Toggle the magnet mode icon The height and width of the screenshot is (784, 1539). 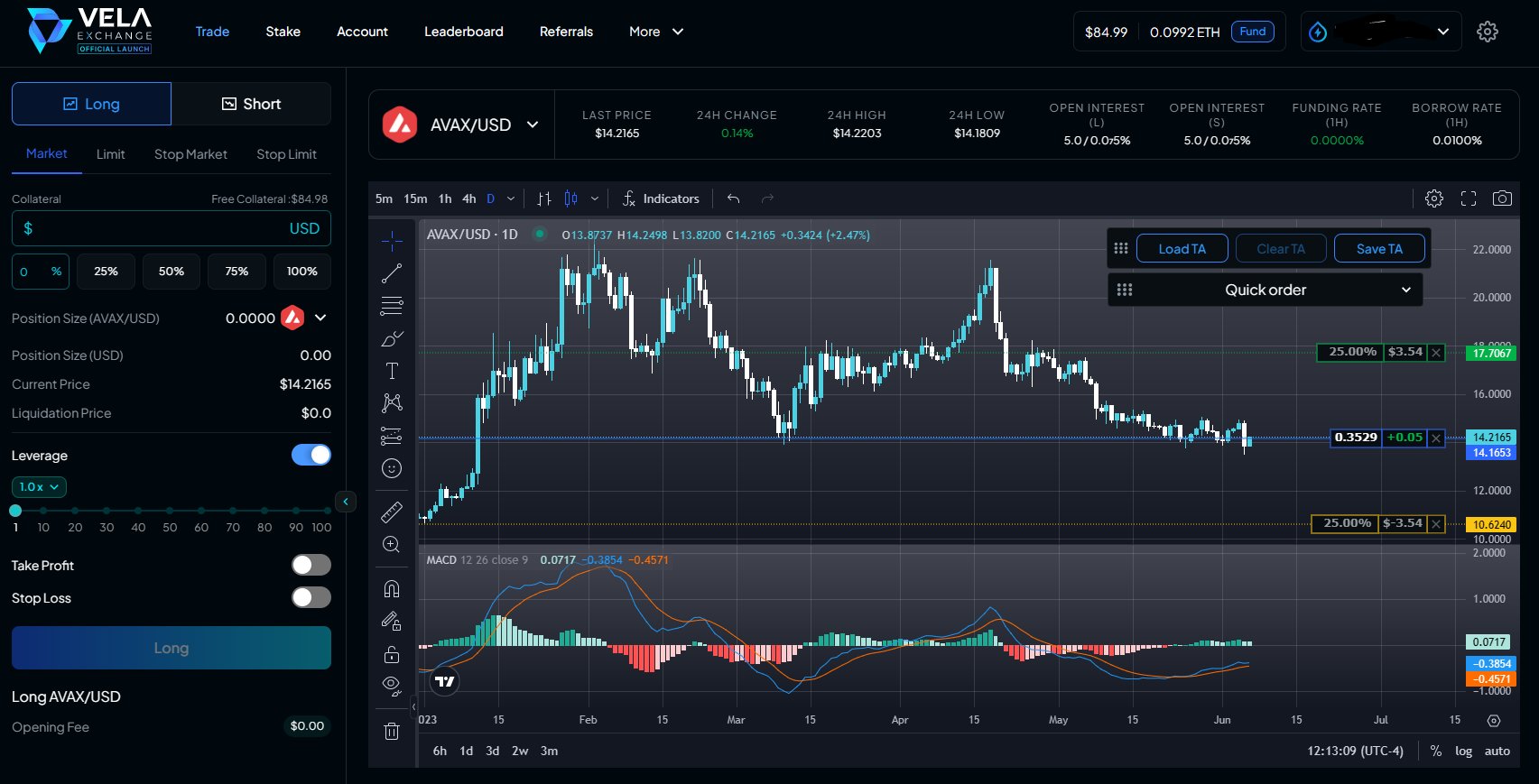(392, 589)
